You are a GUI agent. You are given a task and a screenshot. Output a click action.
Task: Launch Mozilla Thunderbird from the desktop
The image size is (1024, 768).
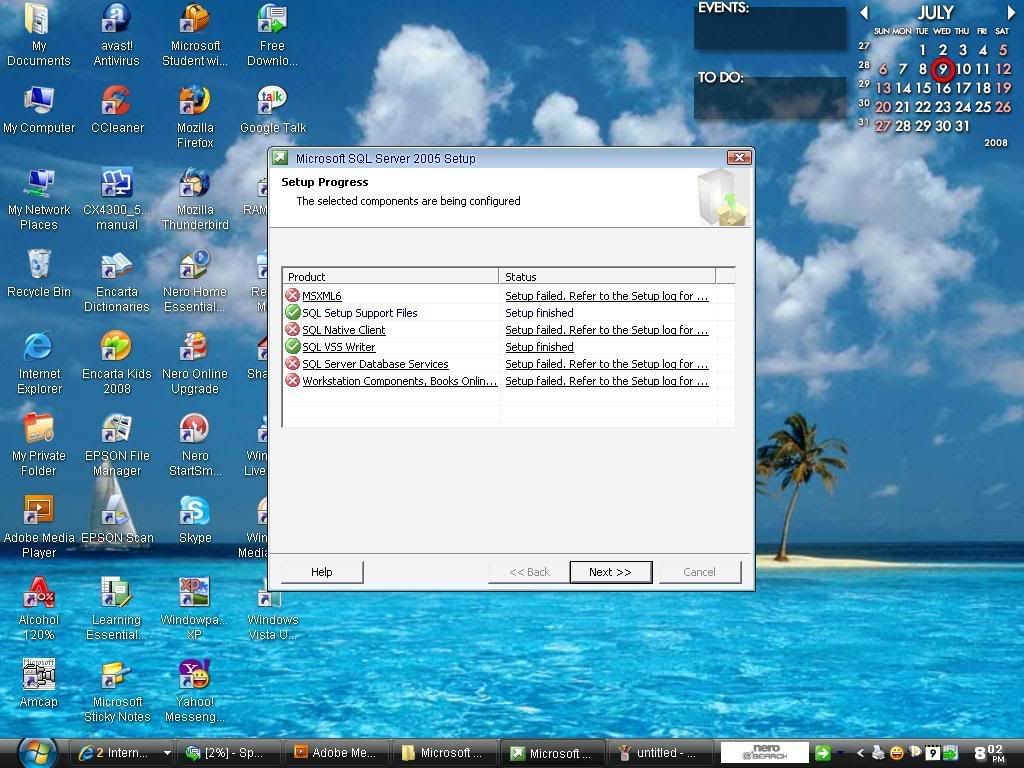tap(194, 184)
